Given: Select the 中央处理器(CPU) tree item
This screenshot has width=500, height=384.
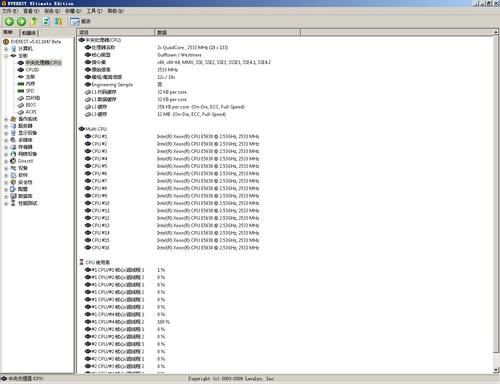Looking at the screenshot, I should coord(43,63).
